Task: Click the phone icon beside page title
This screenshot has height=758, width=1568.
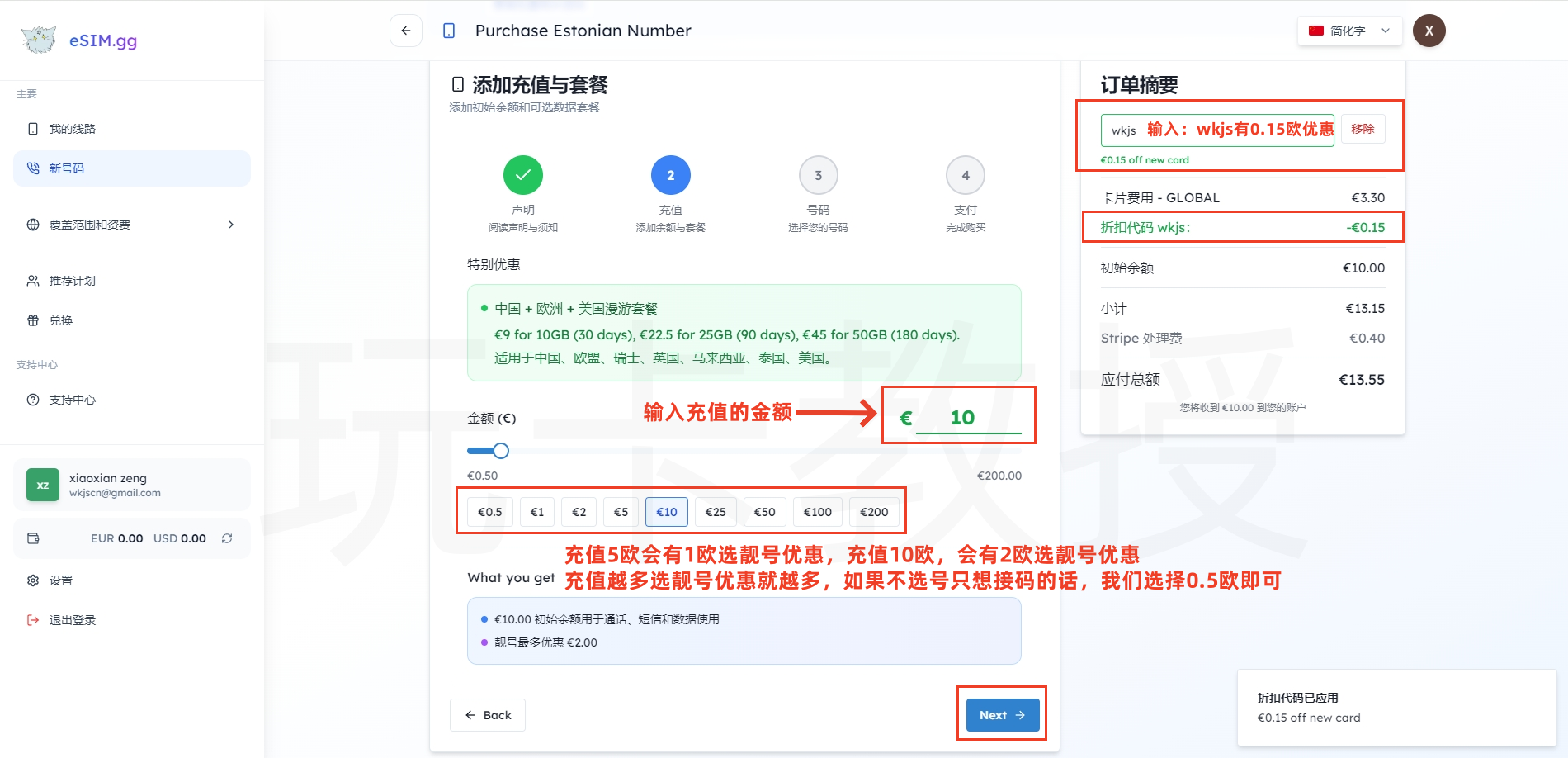Action: click(x=449, y=31)
